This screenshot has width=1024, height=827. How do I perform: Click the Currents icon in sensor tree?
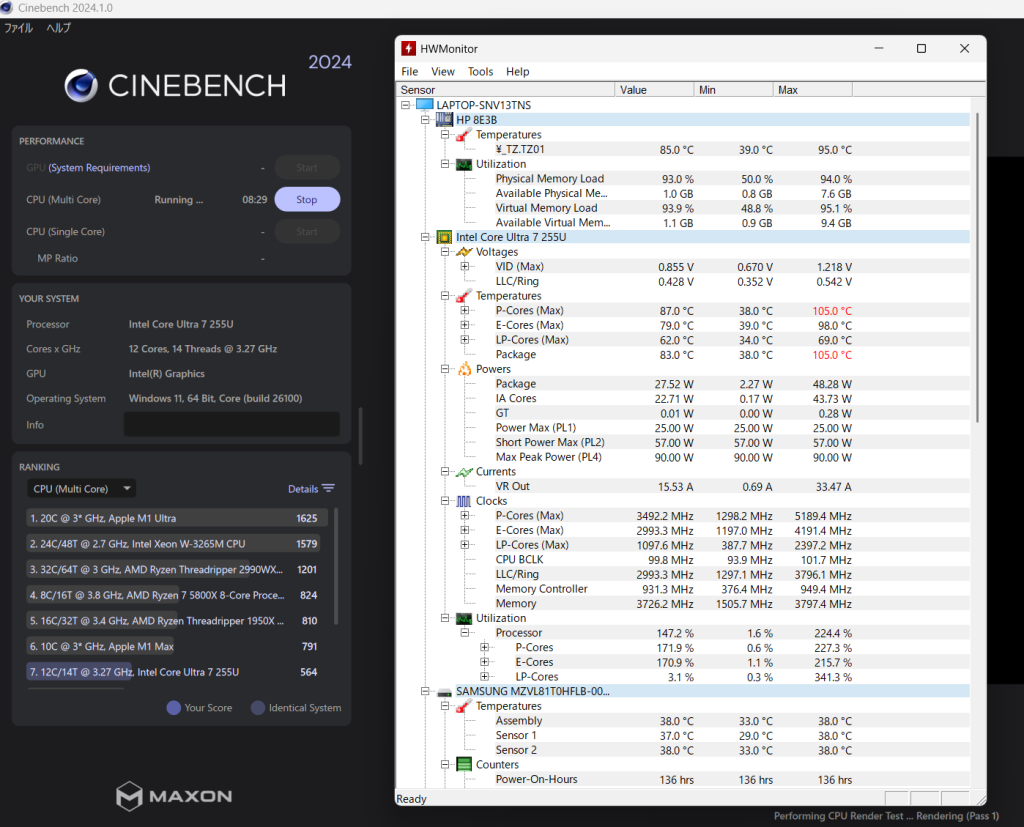click(x=464, y=472)
